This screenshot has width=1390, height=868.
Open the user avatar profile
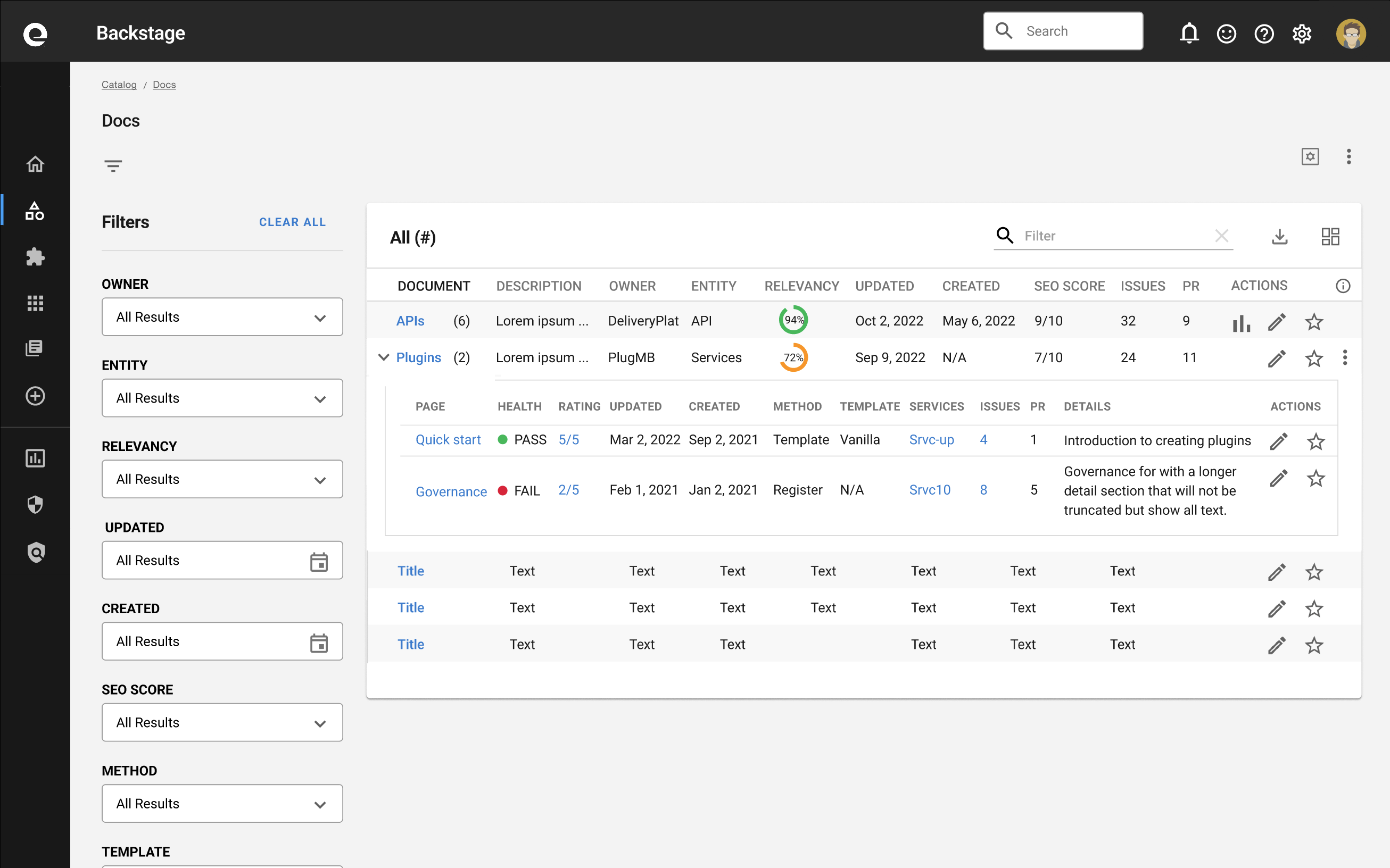[1351, 34]
